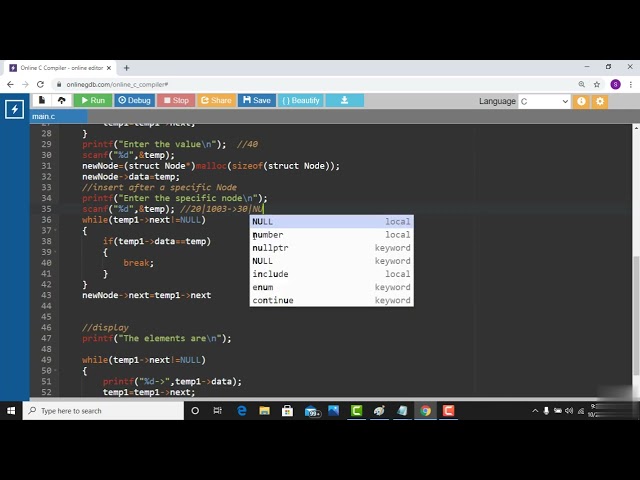Switch to Chrome in the taskbar
Image resolution: width=640 pixels, height=480 pixels.
pyautogui.click(x=425, y=411)
